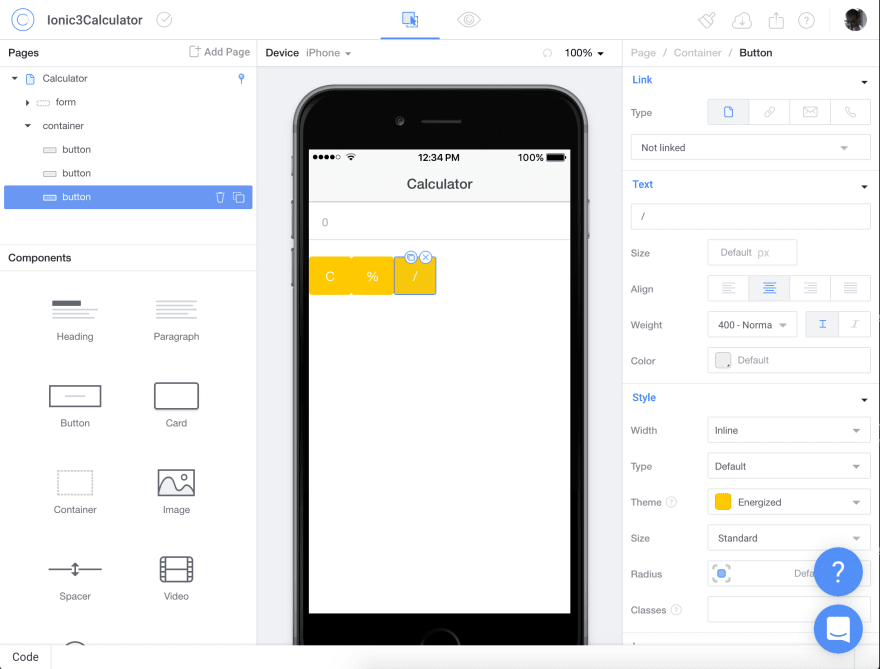Image resolution: width=880 pixels, height=669 pixels.
Task: Click the cloud download export icon
Action: click(742, 21)
